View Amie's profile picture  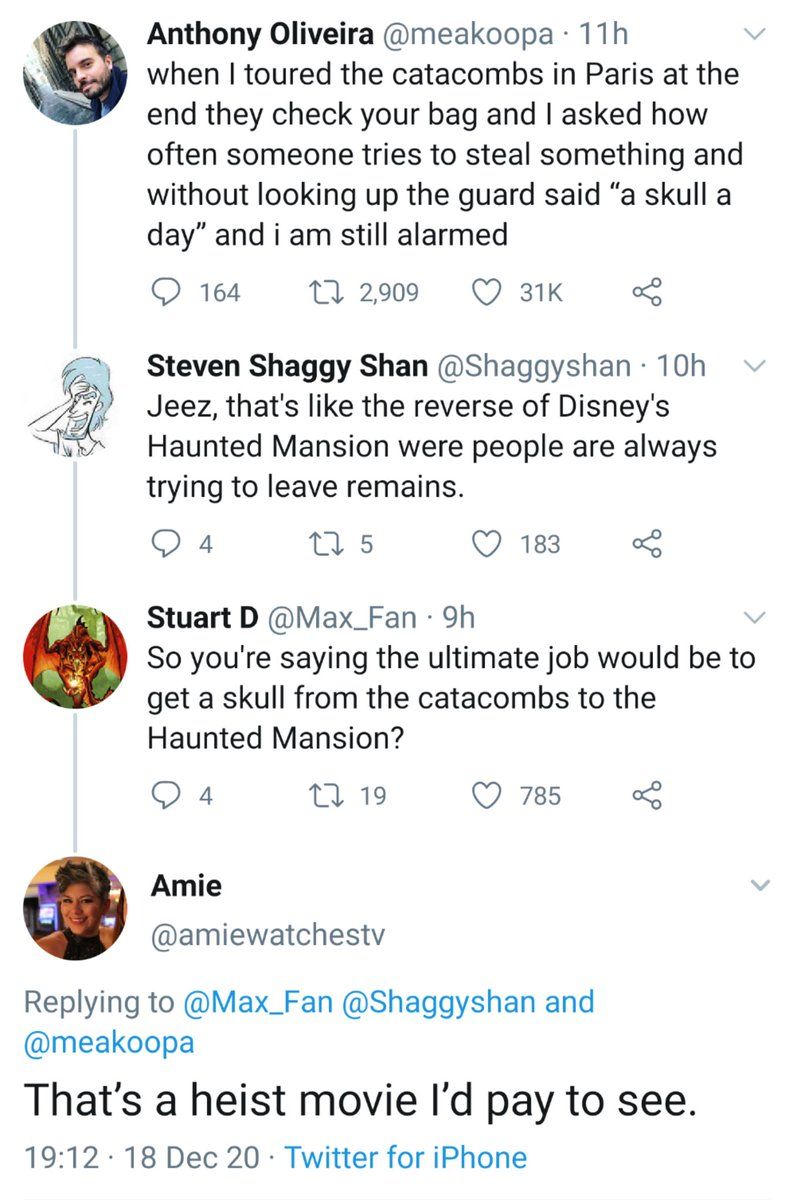click(x=75, y=908)
